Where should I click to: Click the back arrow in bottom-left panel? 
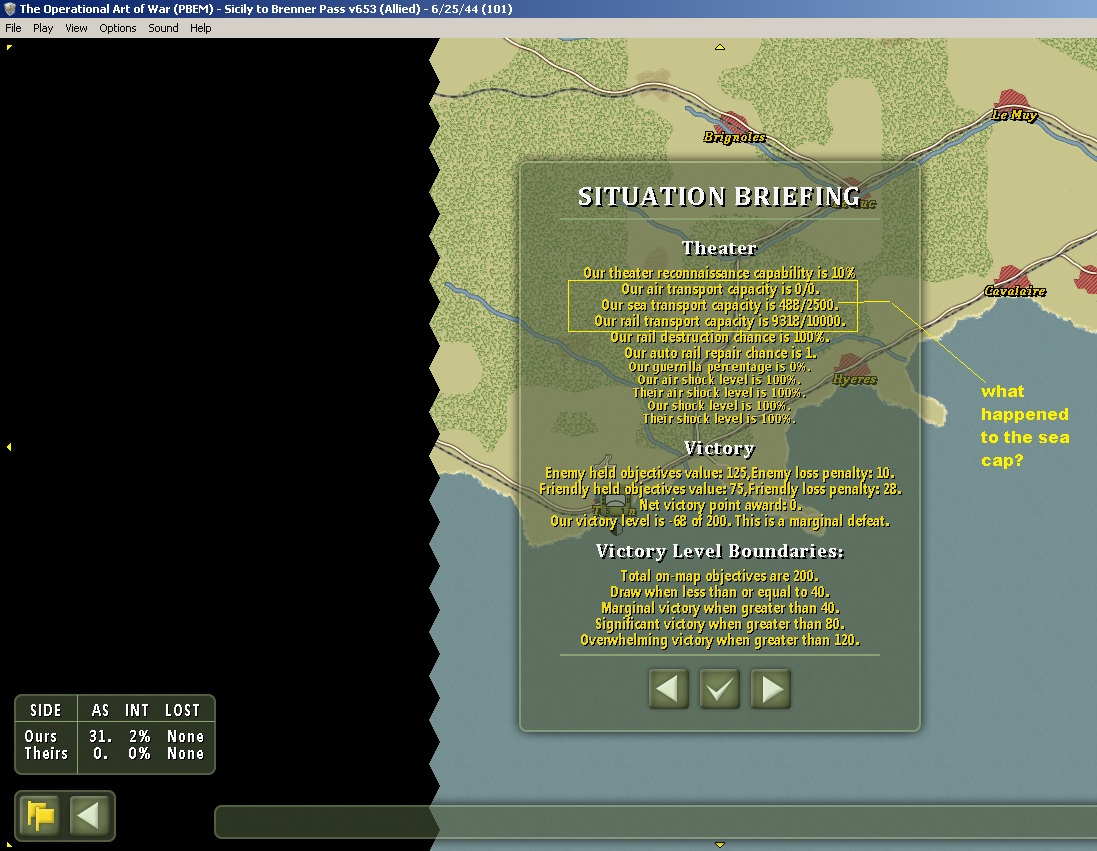point(90,815)
